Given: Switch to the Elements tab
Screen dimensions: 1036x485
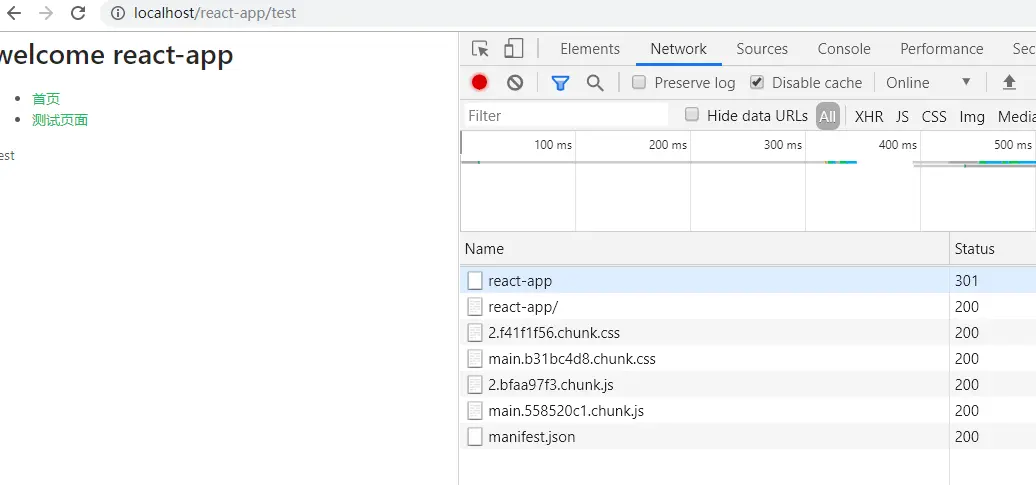Looking at the screenshot, I should tap(590, 49).
